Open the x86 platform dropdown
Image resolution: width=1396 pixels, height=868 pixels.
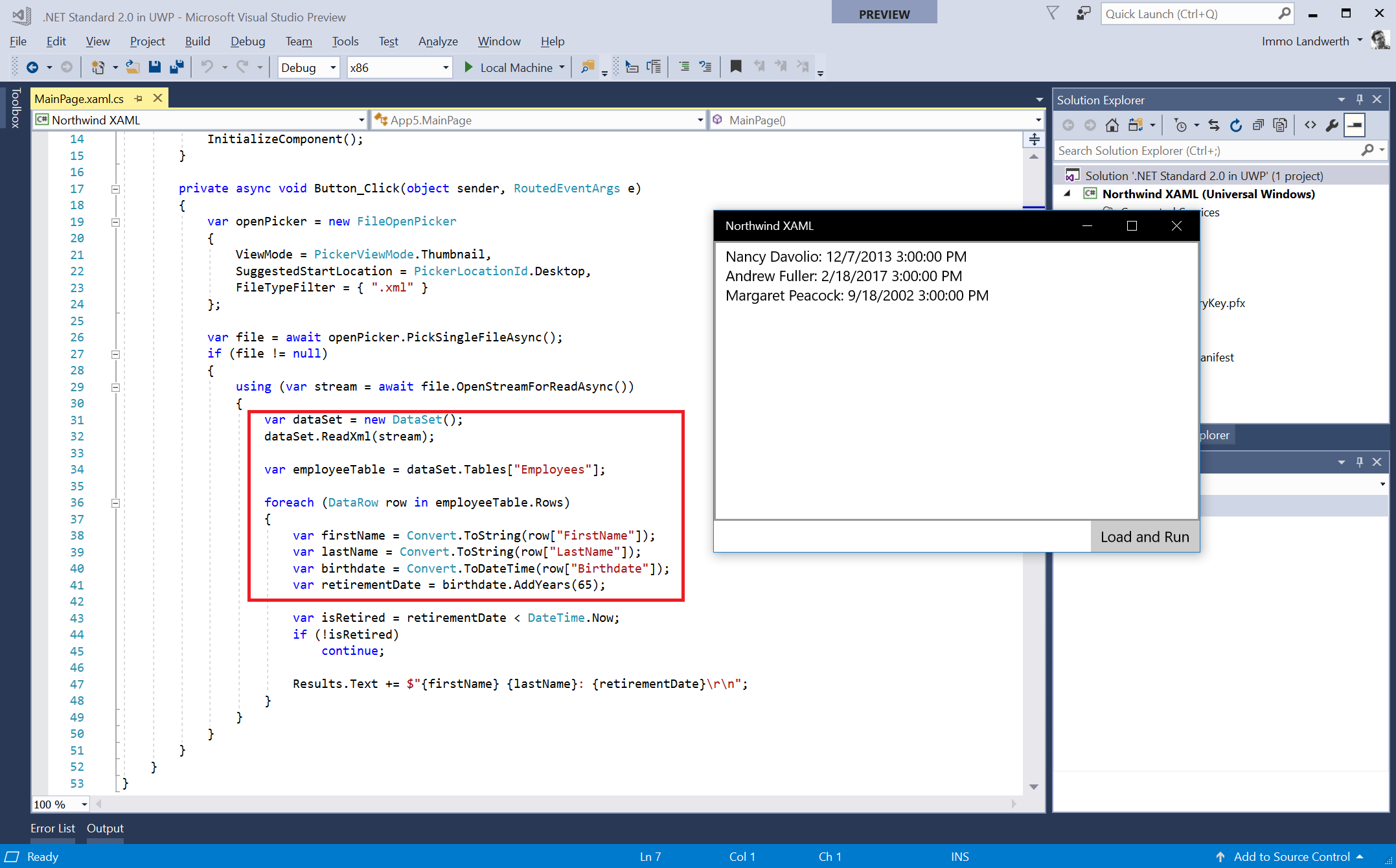click(399, 67)
